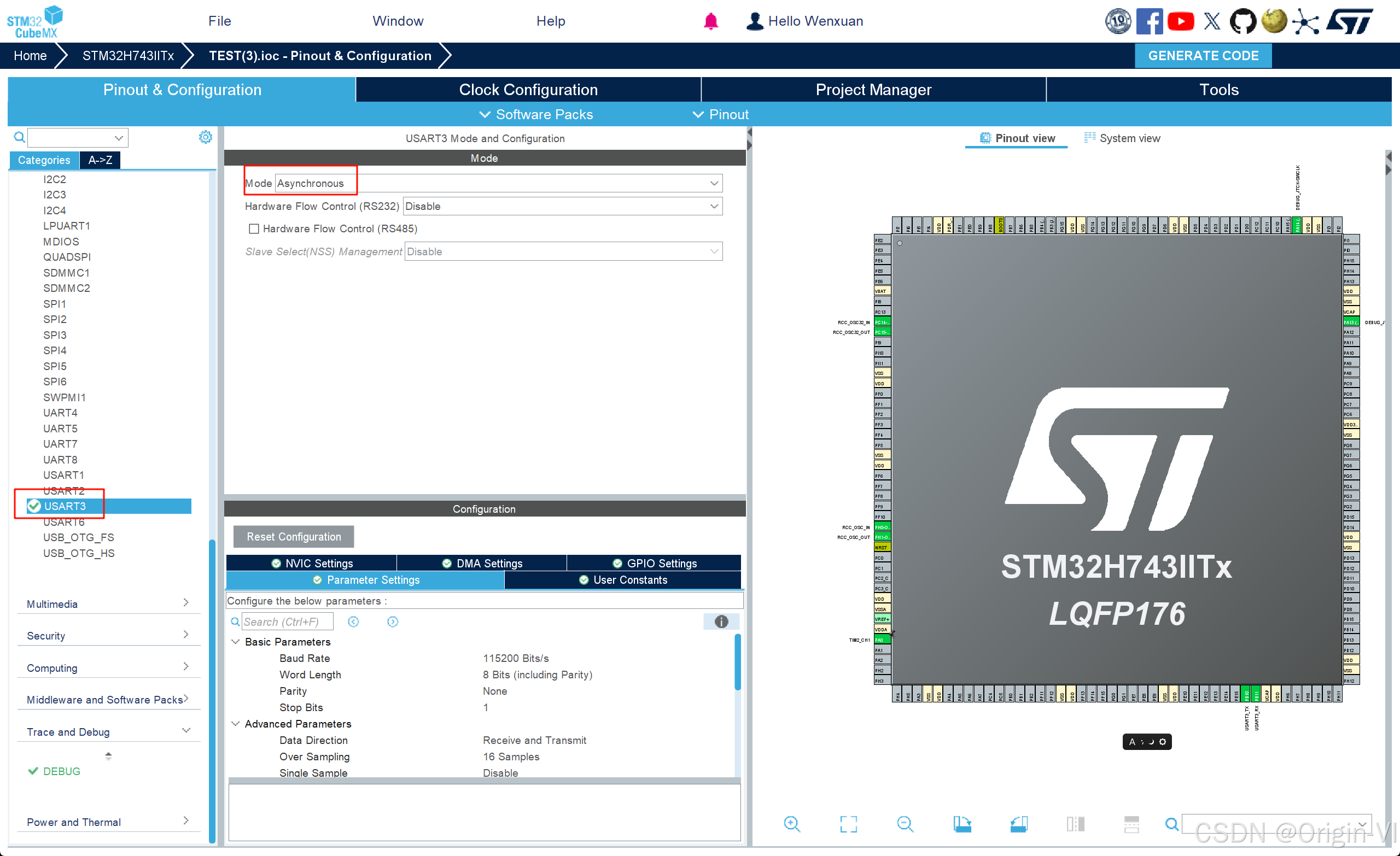Click the Reset Configuration button

(293, 537)
